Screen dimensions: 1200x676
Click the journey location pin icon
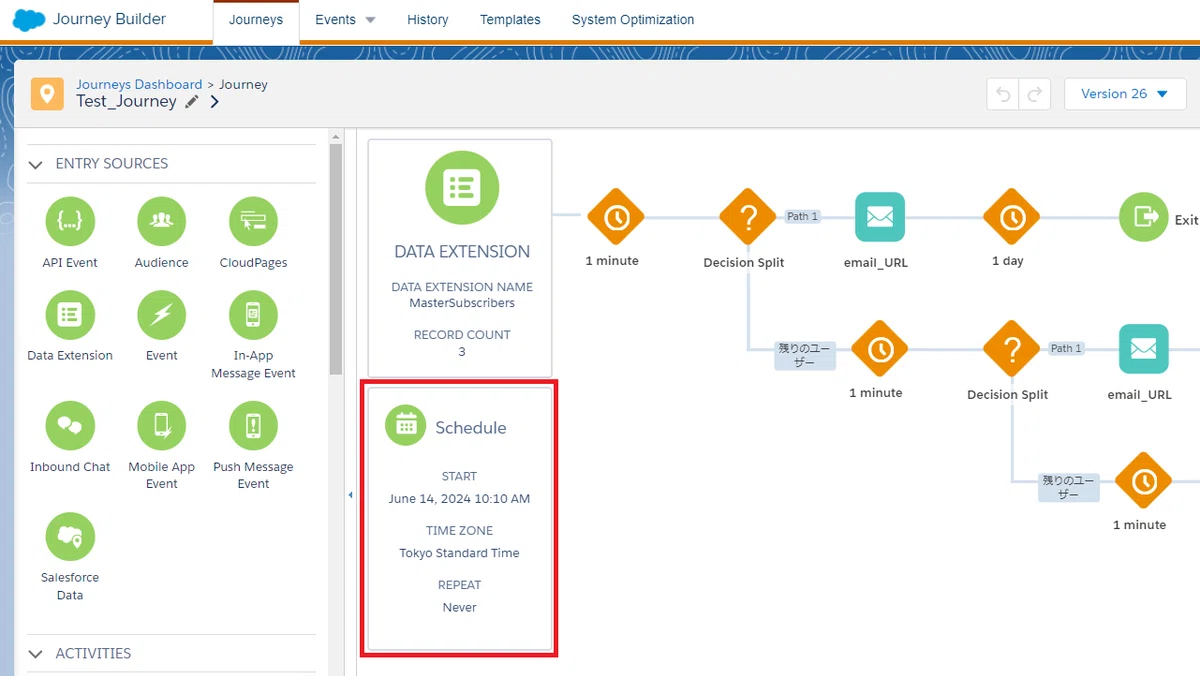47,93
